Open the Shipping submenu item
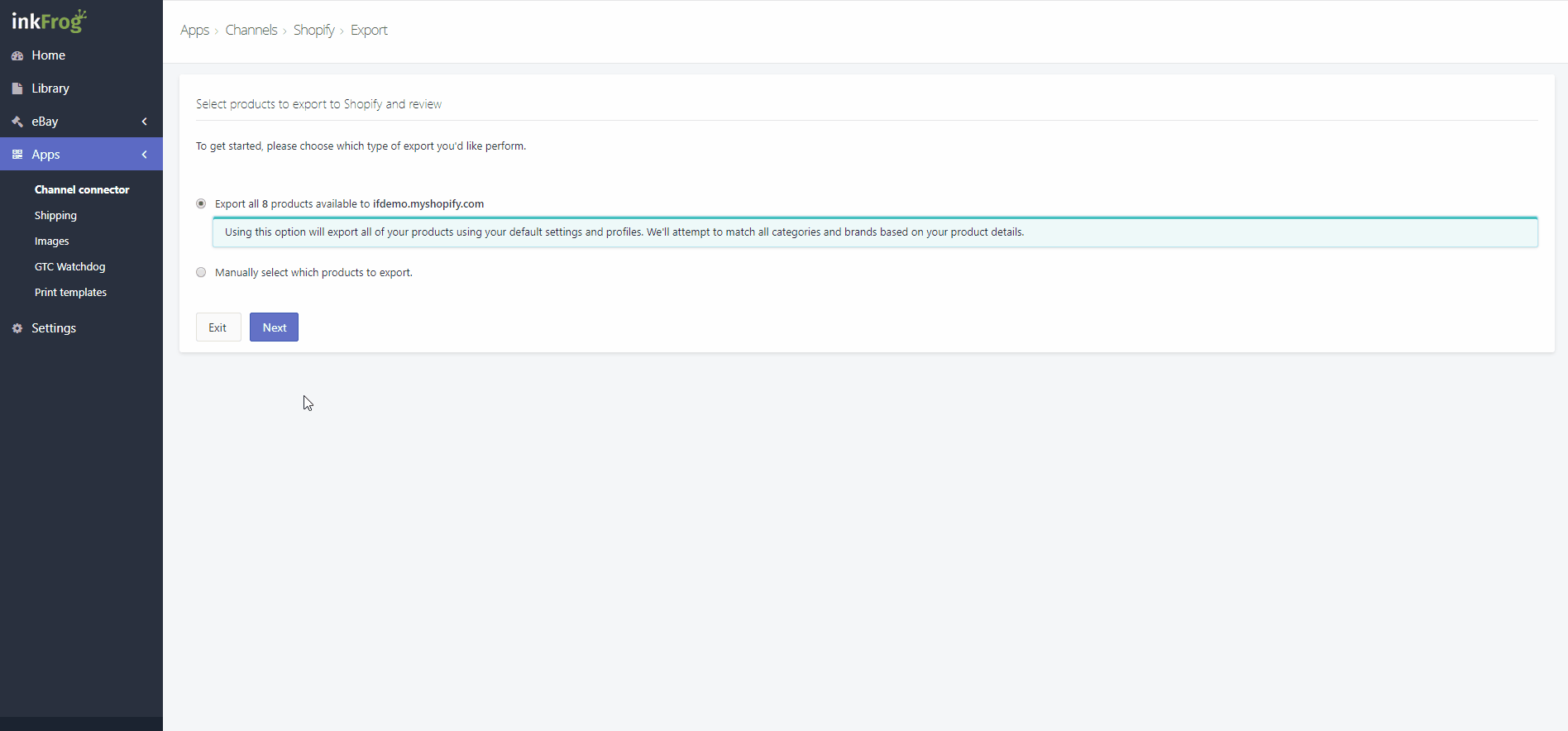 tap(55, 215)
